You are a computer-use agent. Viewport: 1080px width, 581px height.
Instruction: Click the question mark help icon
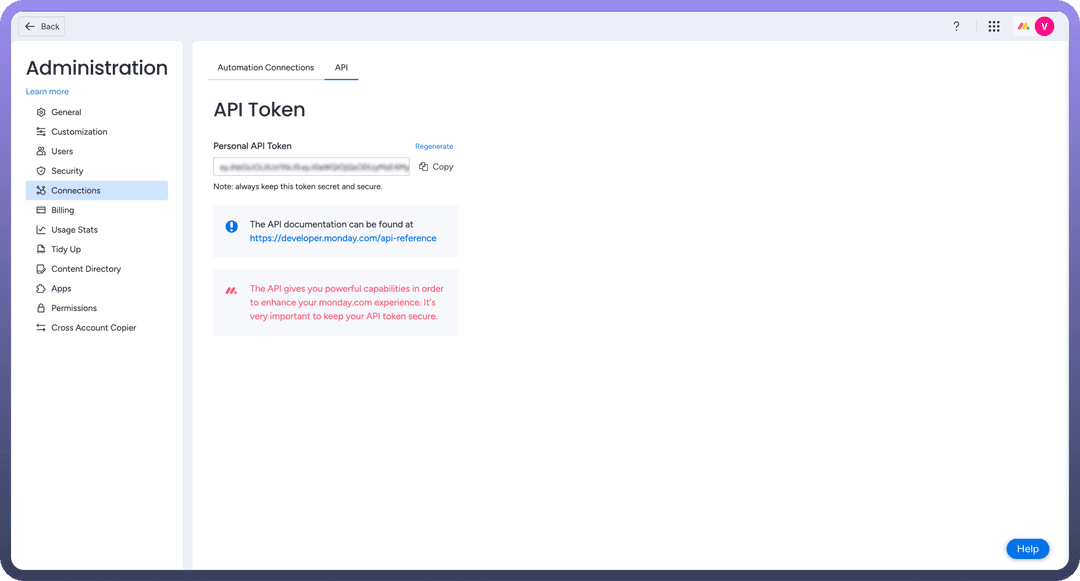pos(956,27)
